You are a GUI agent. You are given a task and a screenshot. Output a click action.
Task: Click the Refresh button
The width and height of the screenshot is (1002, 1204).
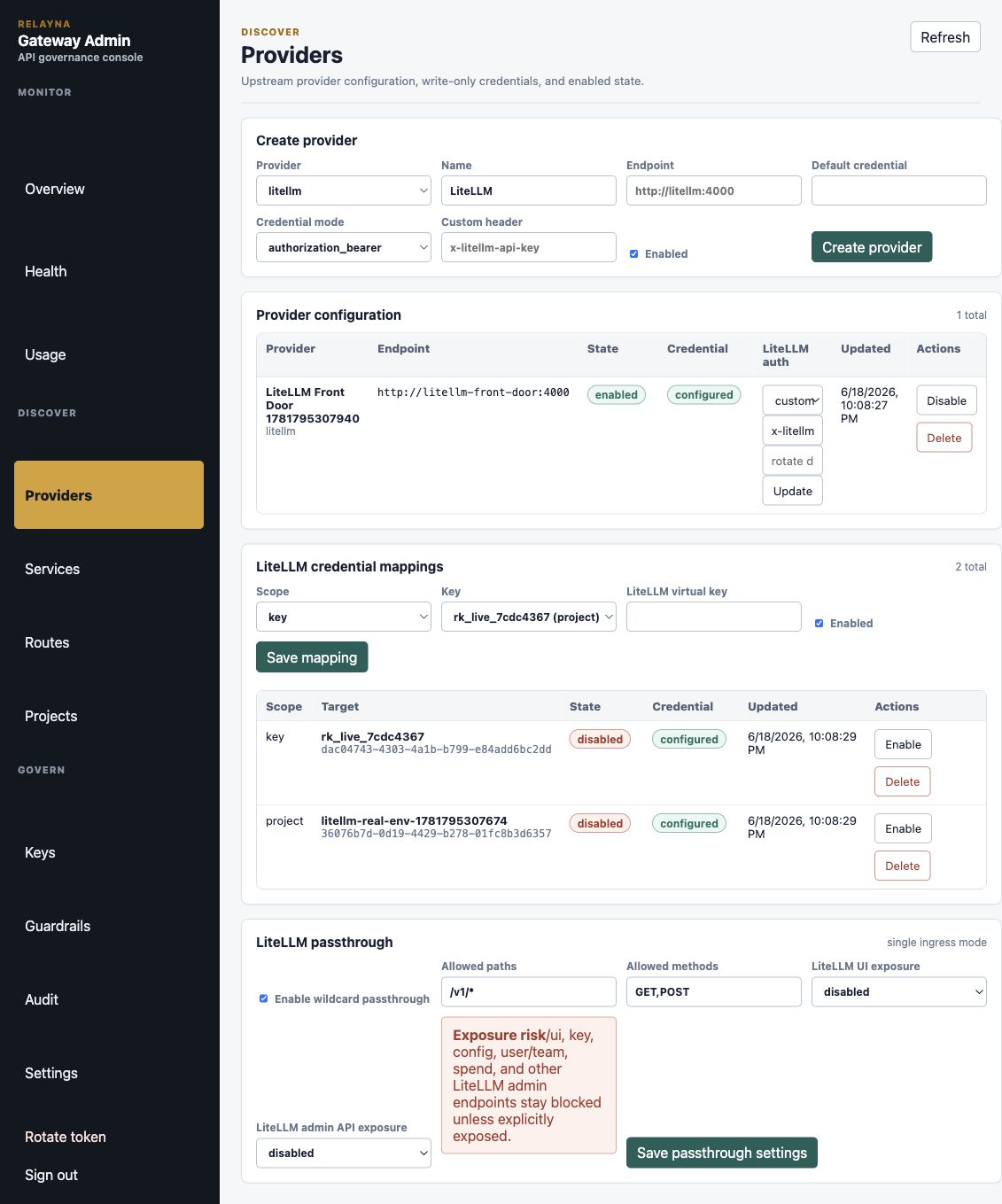click(945, 37)
